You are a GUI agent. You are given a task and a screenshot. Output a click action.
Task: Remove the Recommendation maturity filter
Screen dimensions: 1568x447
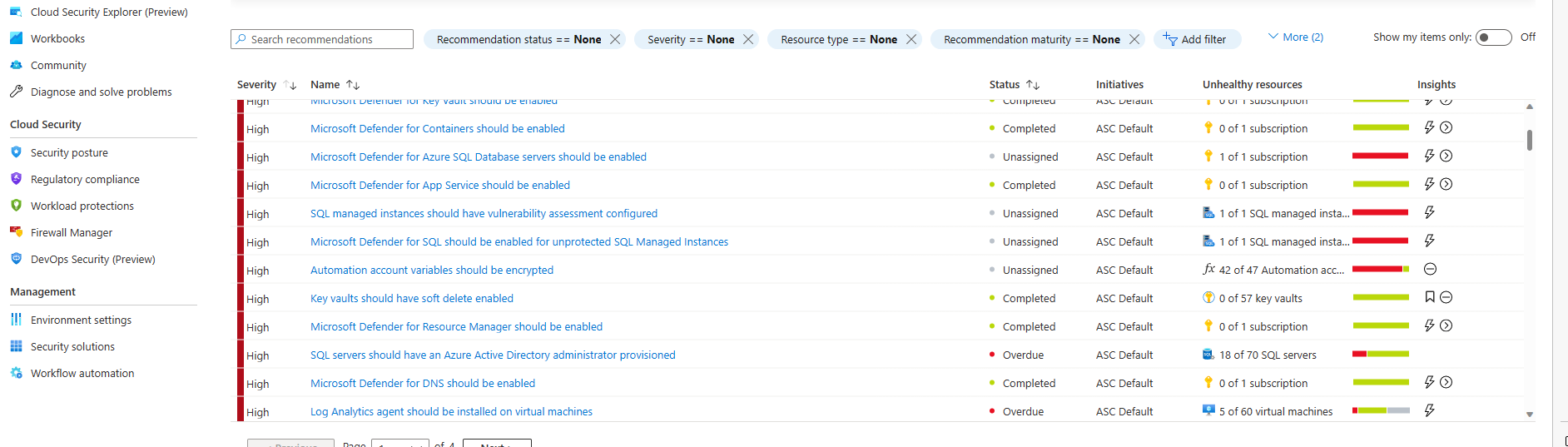click(x=1134, y=39)
